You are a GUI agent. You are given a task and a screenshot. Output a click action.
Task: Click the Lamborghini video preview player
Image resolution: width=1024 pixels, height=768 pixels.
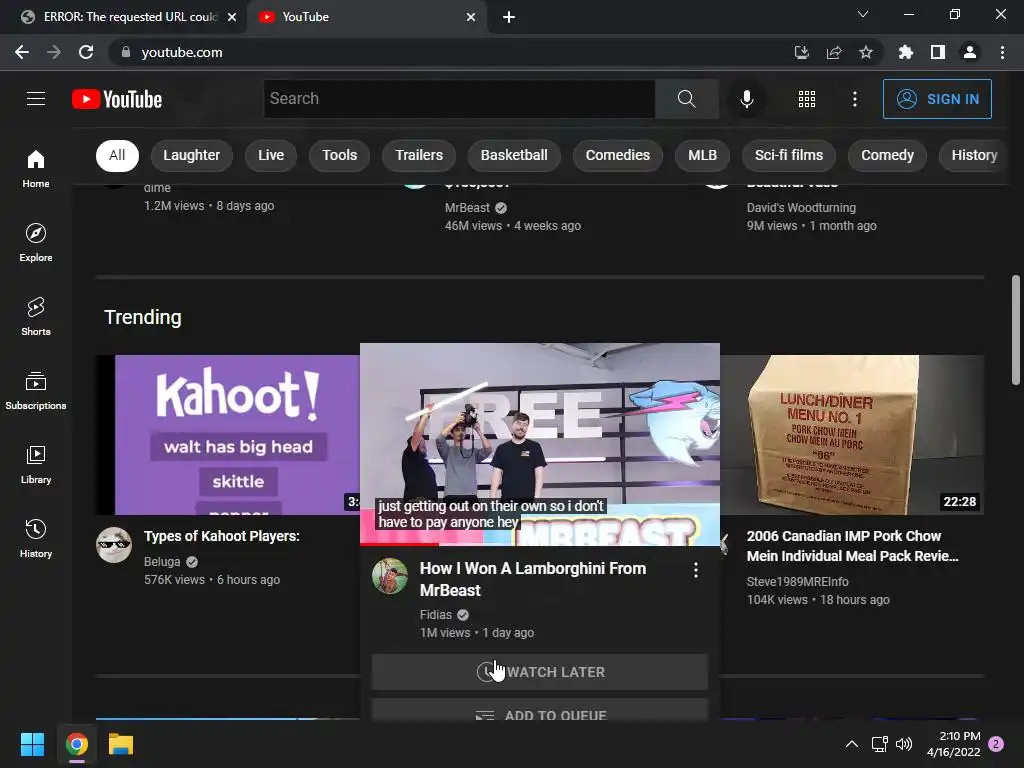539,444
